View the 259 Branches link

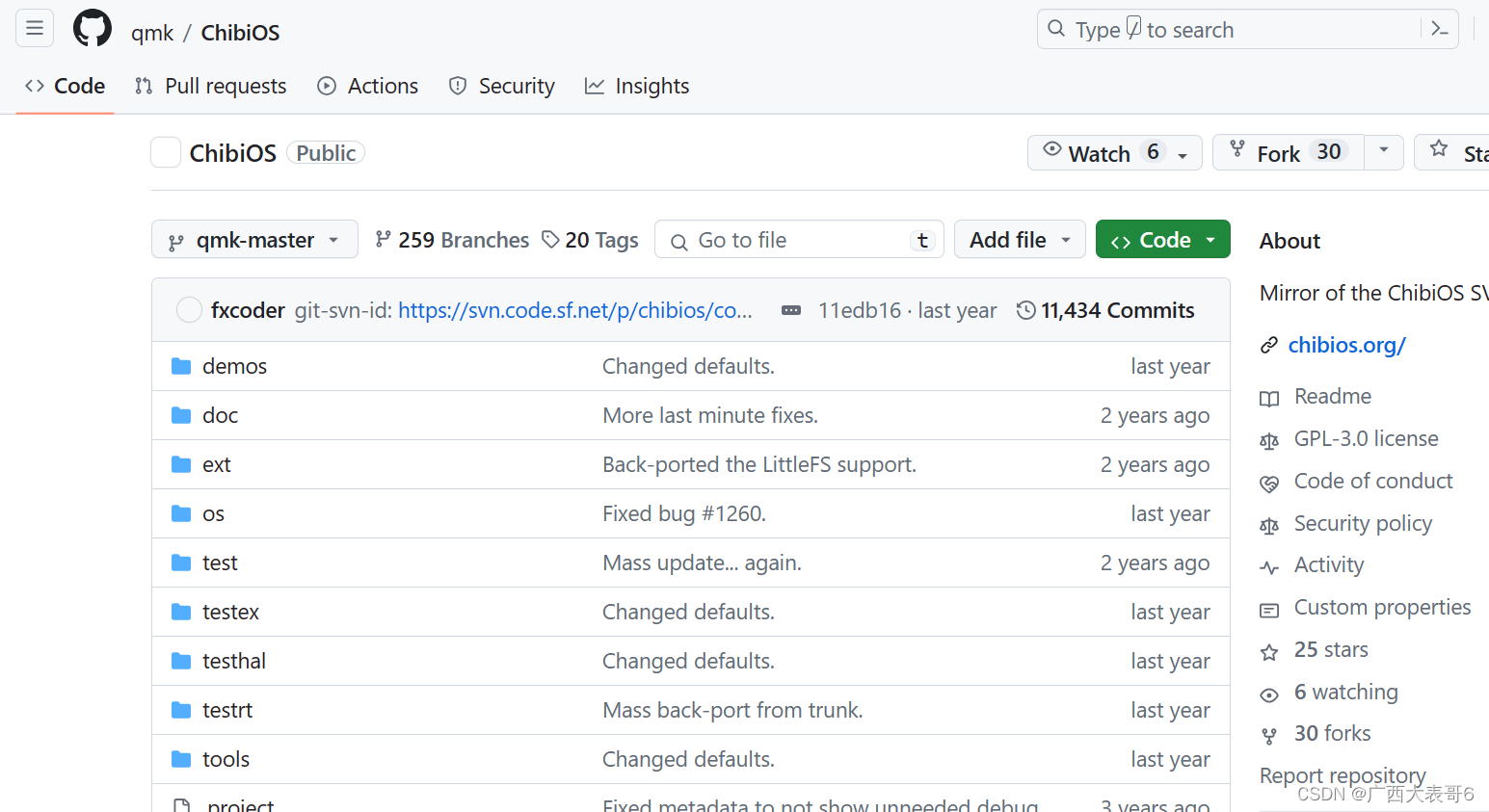tap(452, 240)
